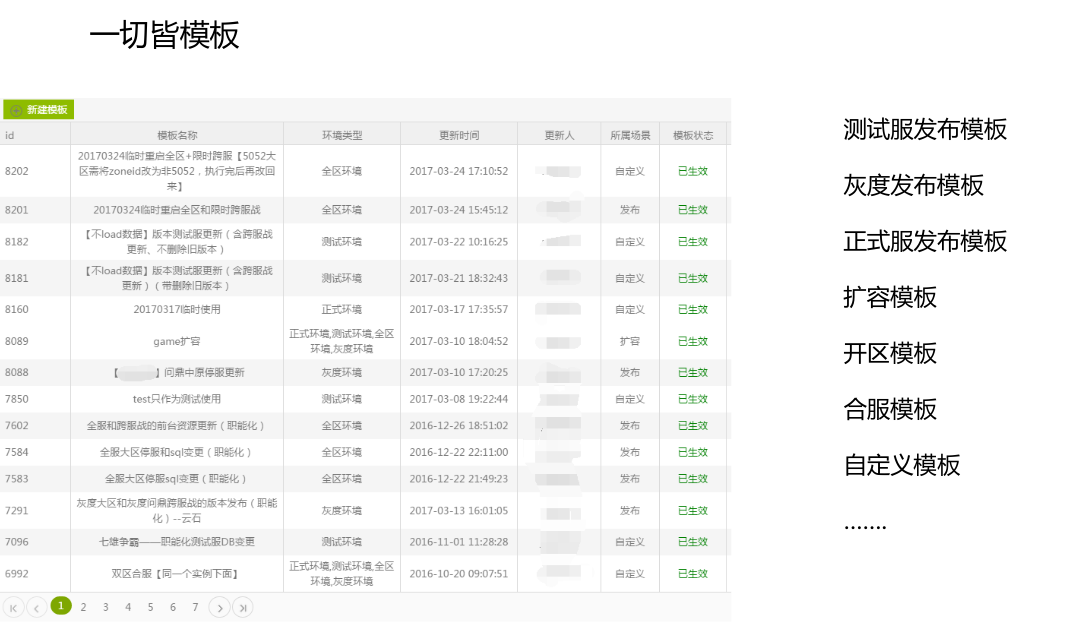This screenshot has width=1092, height=632.
Task: Select the 20170317临时使用 template row
Action: coord(177,310)
